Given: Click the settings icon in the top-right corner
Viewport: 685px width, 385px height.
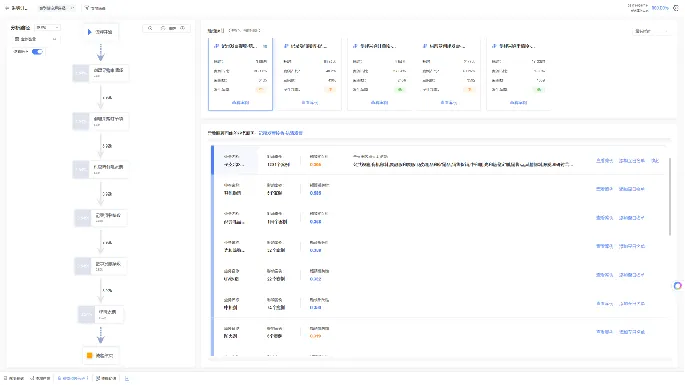Looking at the screenshot, I should point(676,8).
